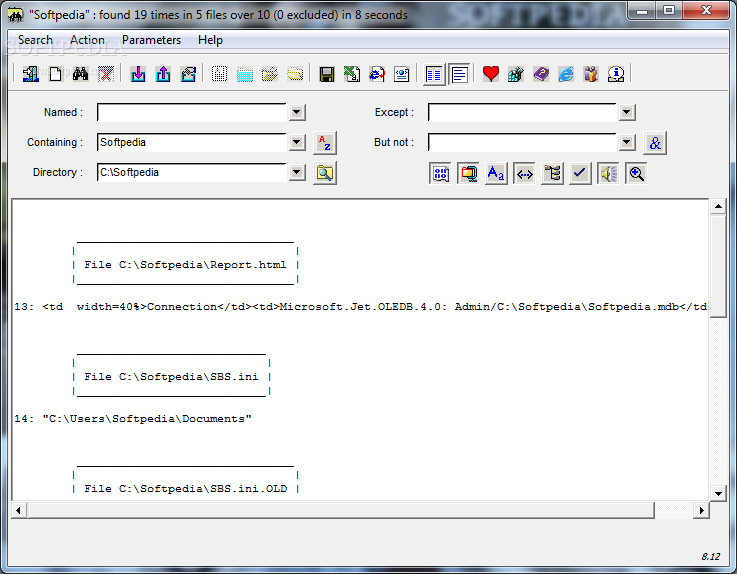The image size is (737, 574).
Task: Click the Directory field showing C:\Softpedia
Action: [x=192, y=172]
